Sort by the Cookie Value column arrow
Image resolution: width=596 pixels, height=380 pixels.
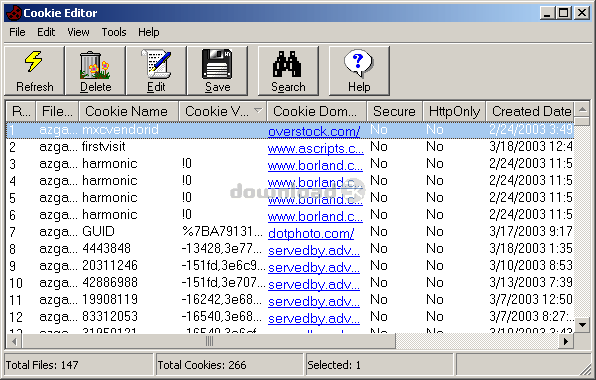point(258,111)
